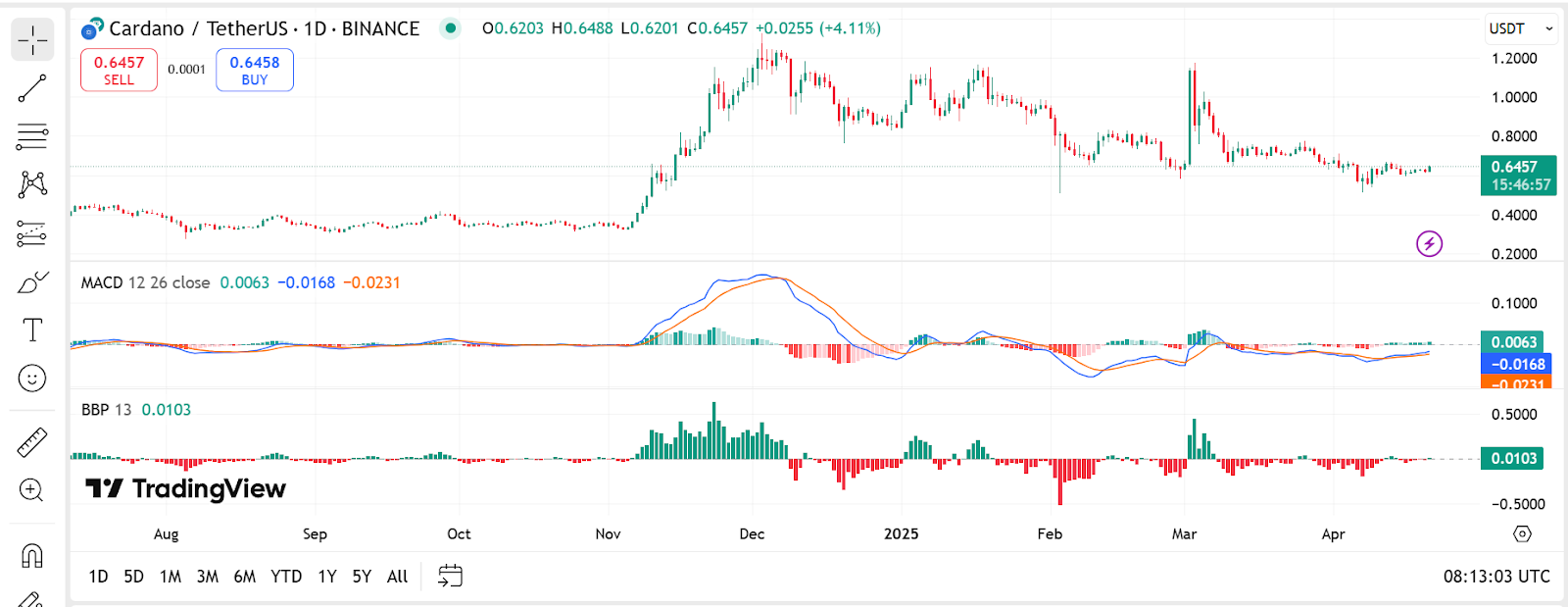Show All time range

click(x=397, y=577)
